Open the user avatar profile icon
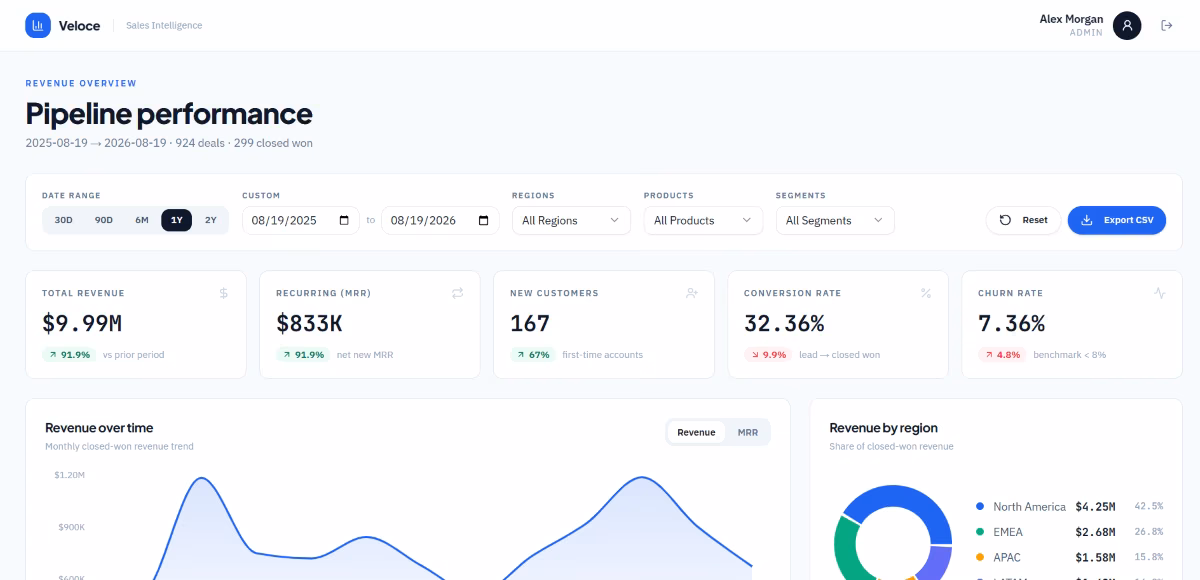 (1127, 26)
